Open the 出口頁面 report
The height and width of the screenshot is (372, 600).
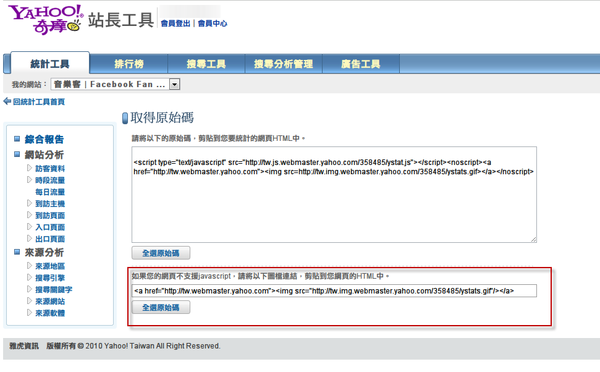pos(50,239)
